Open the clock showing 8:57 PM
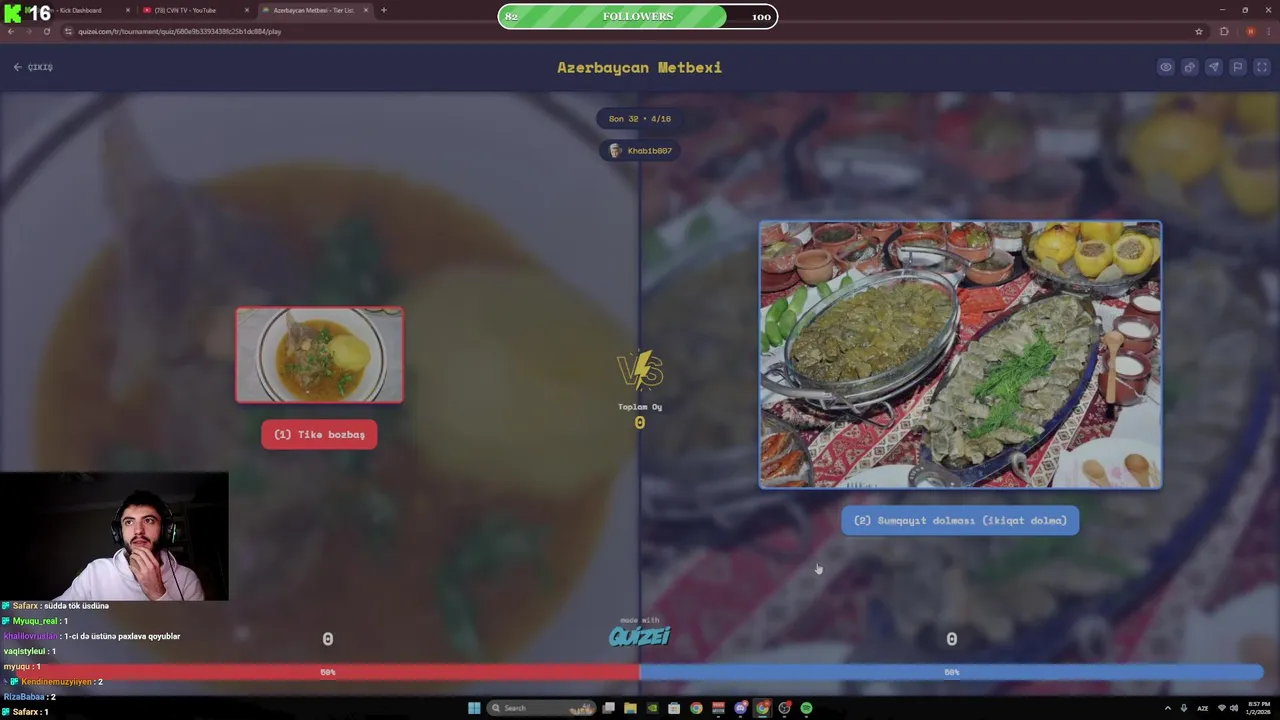 tap(1258, 708)
